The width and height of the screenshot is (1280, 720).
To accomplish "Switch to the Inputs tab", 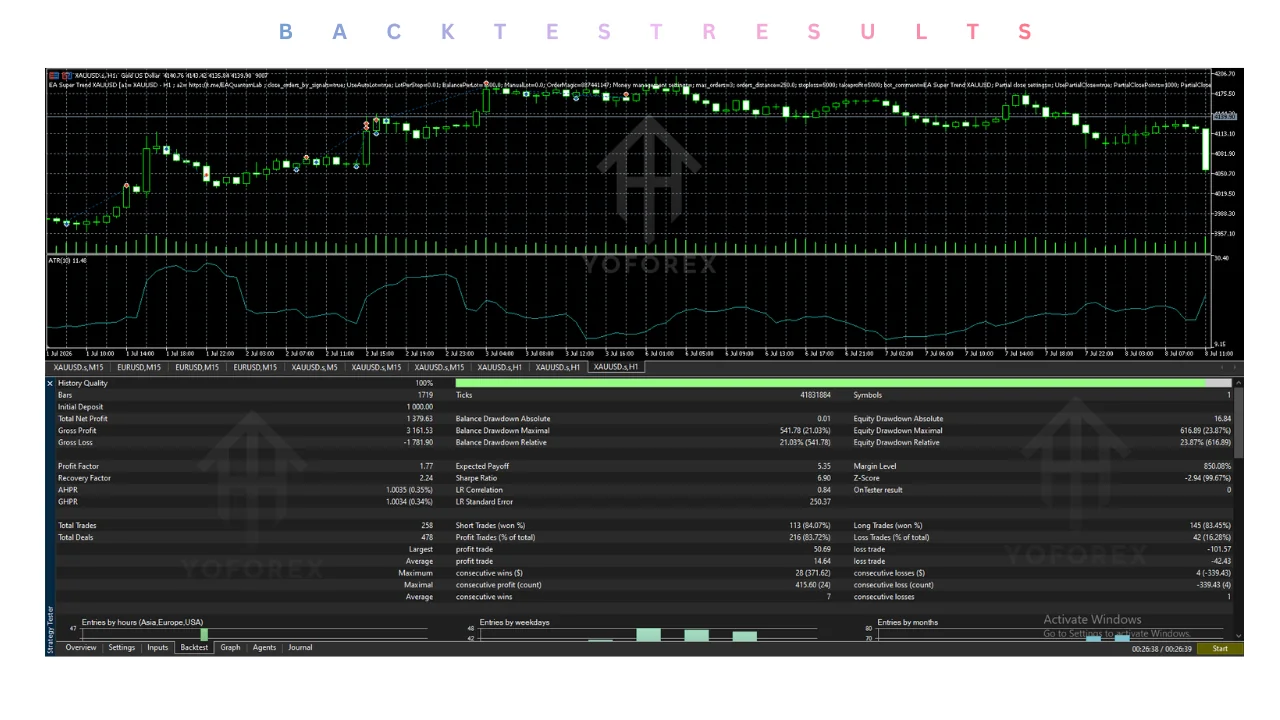I will point(158,648).
